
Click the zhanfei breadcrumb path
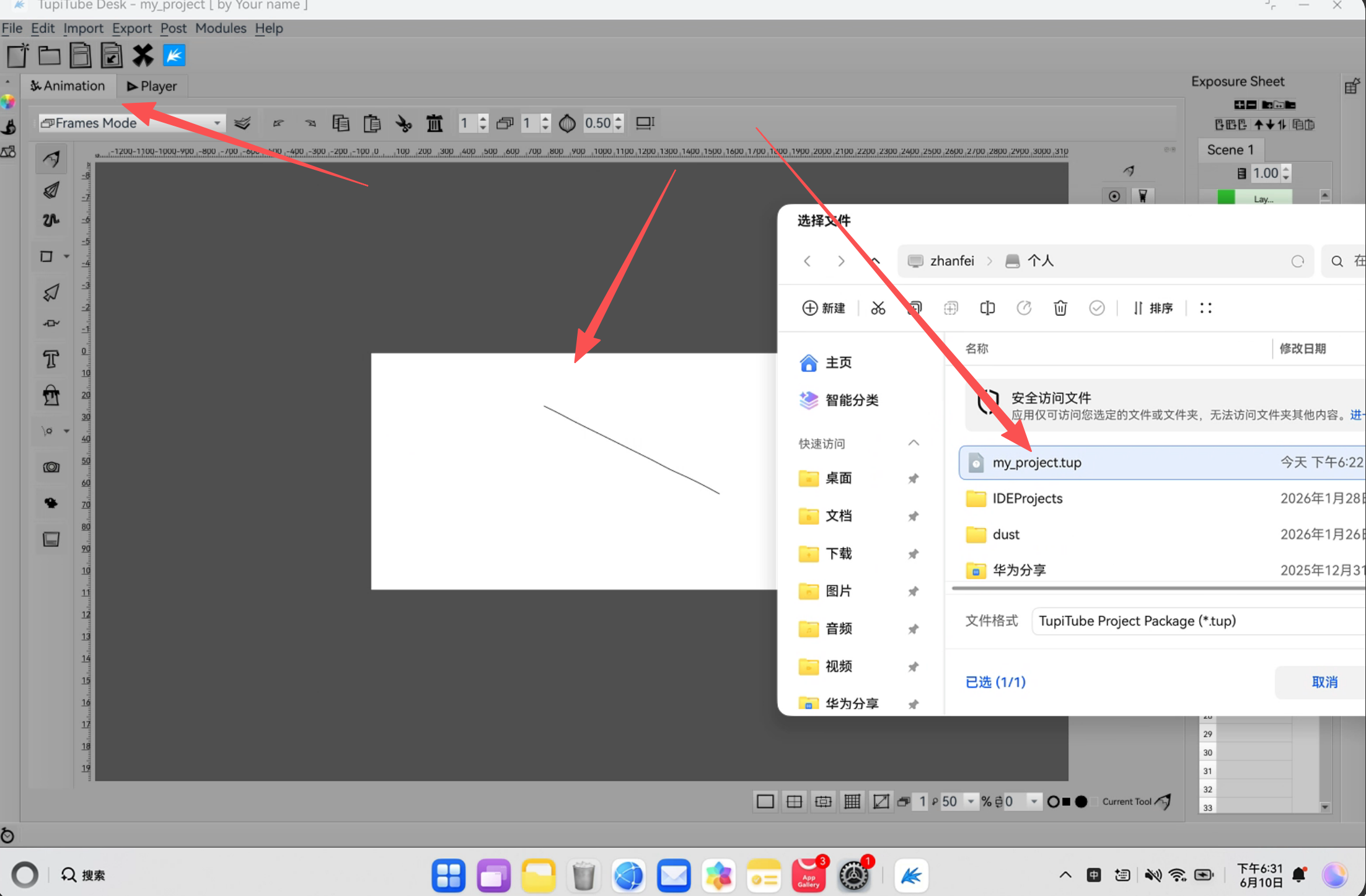click(x=951, y=261)
